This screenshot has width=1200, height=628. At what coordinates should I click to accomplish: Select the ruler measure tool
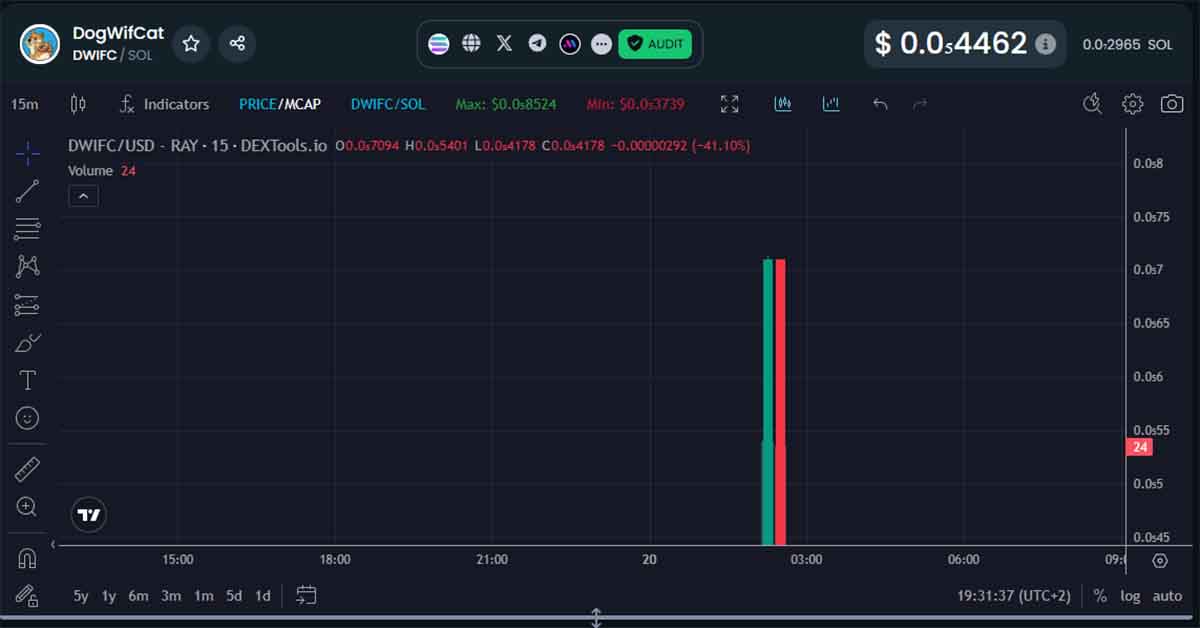tap(27, 469)
